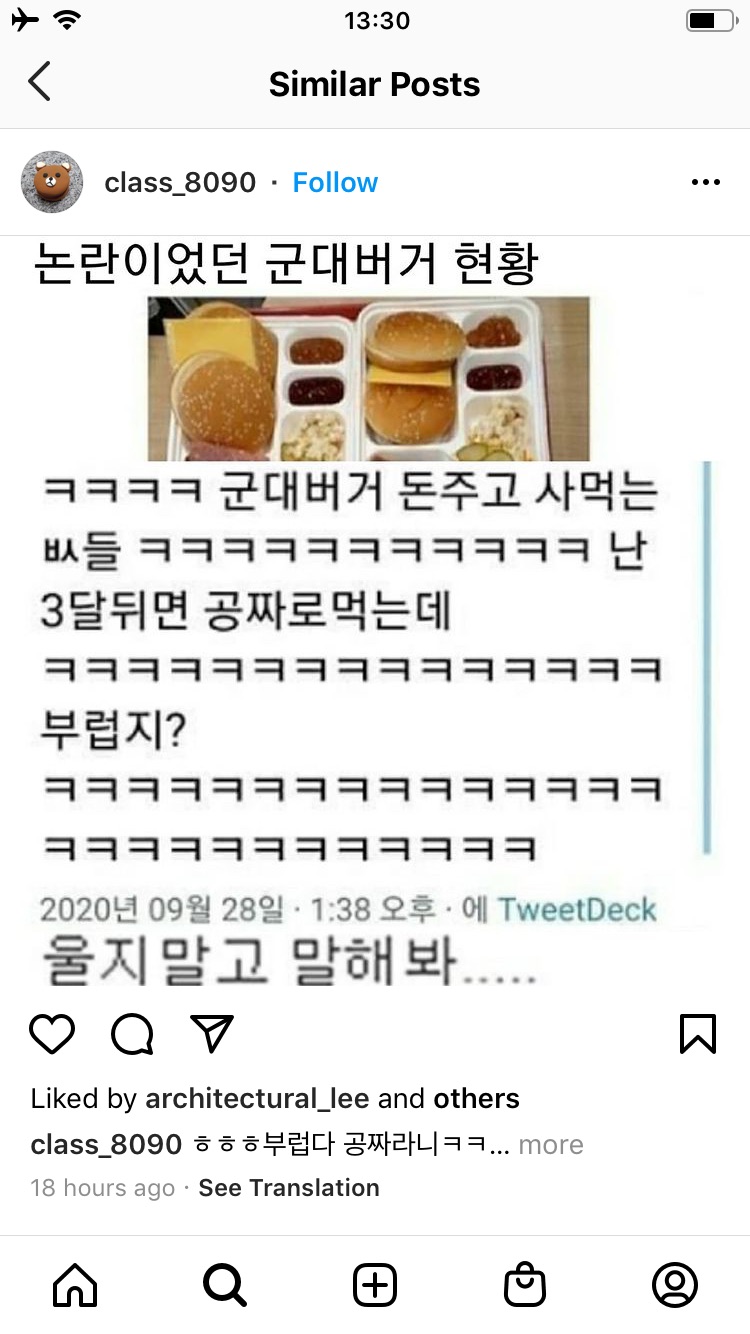Tap See Translation under the caption
The height and width of the screenshot is (1334, 750).
289,1188
